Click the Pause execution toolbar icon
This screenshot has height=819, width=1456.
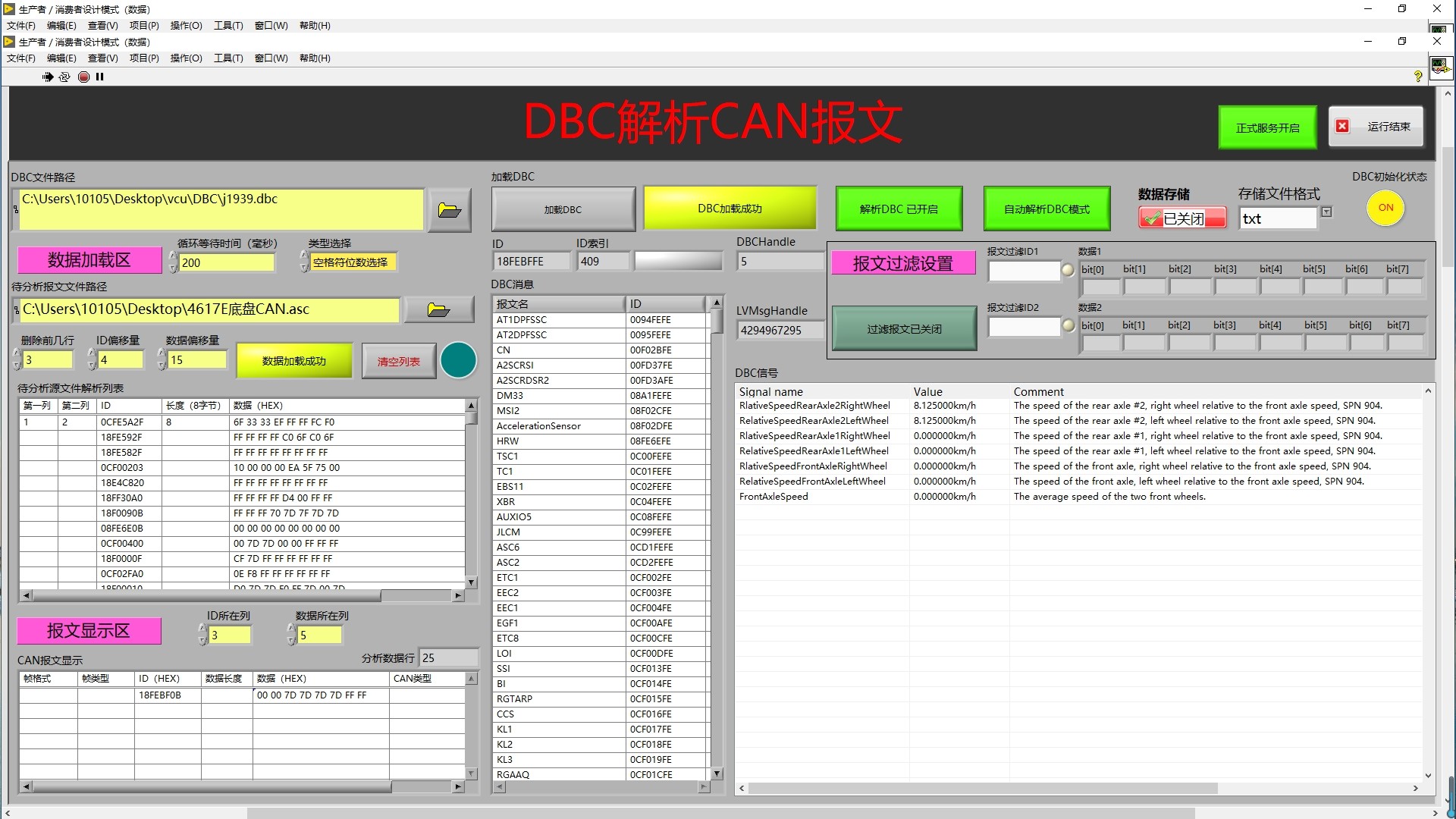(x=99, y=77)
